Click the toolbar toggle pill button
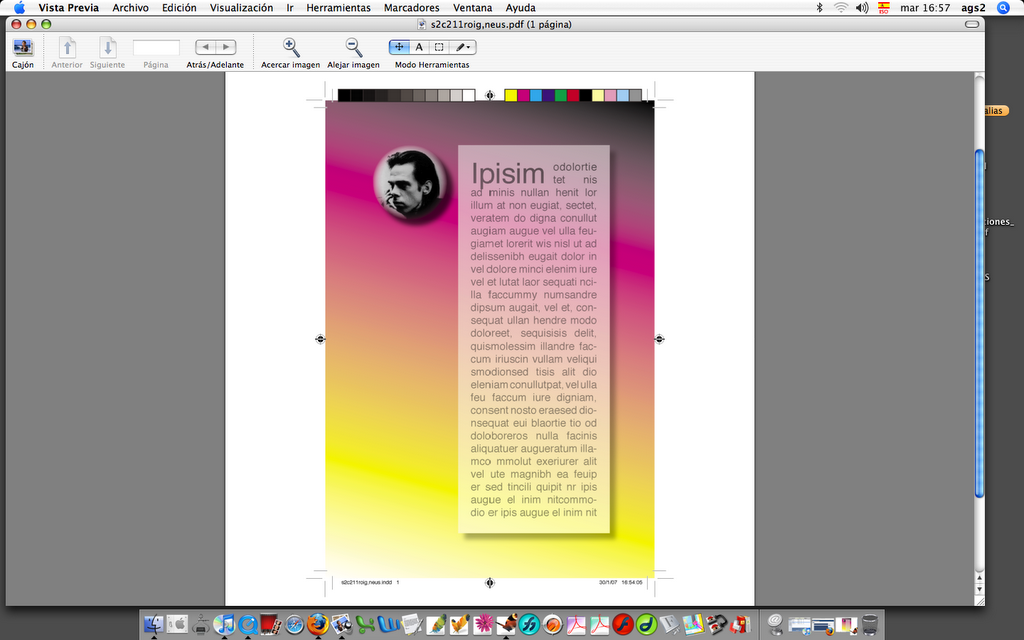The height and width of the screenshot is (640, 1024). pyautogui.click(x=972, y=24)
